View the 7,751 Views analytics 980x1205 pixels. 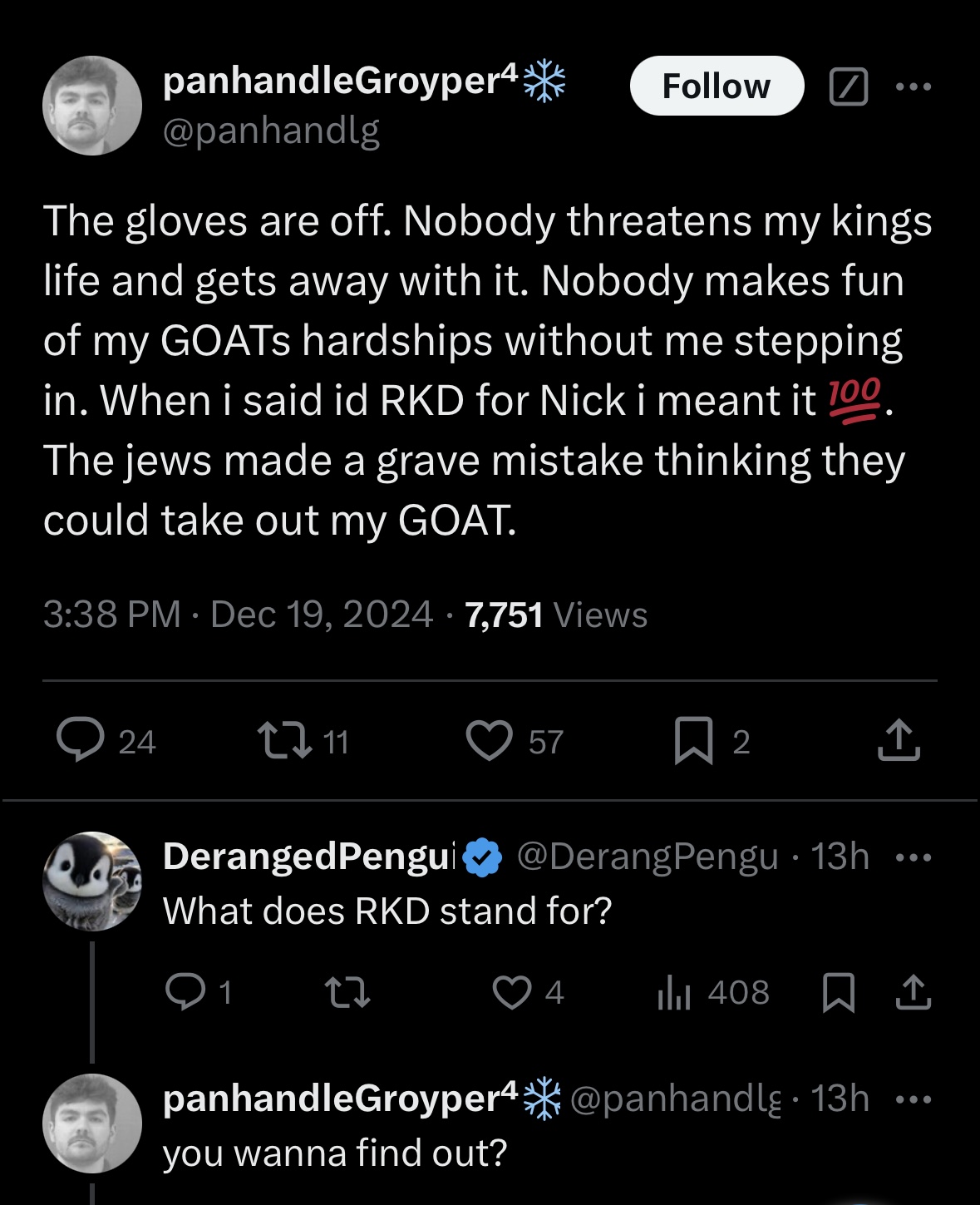[556, 615]
